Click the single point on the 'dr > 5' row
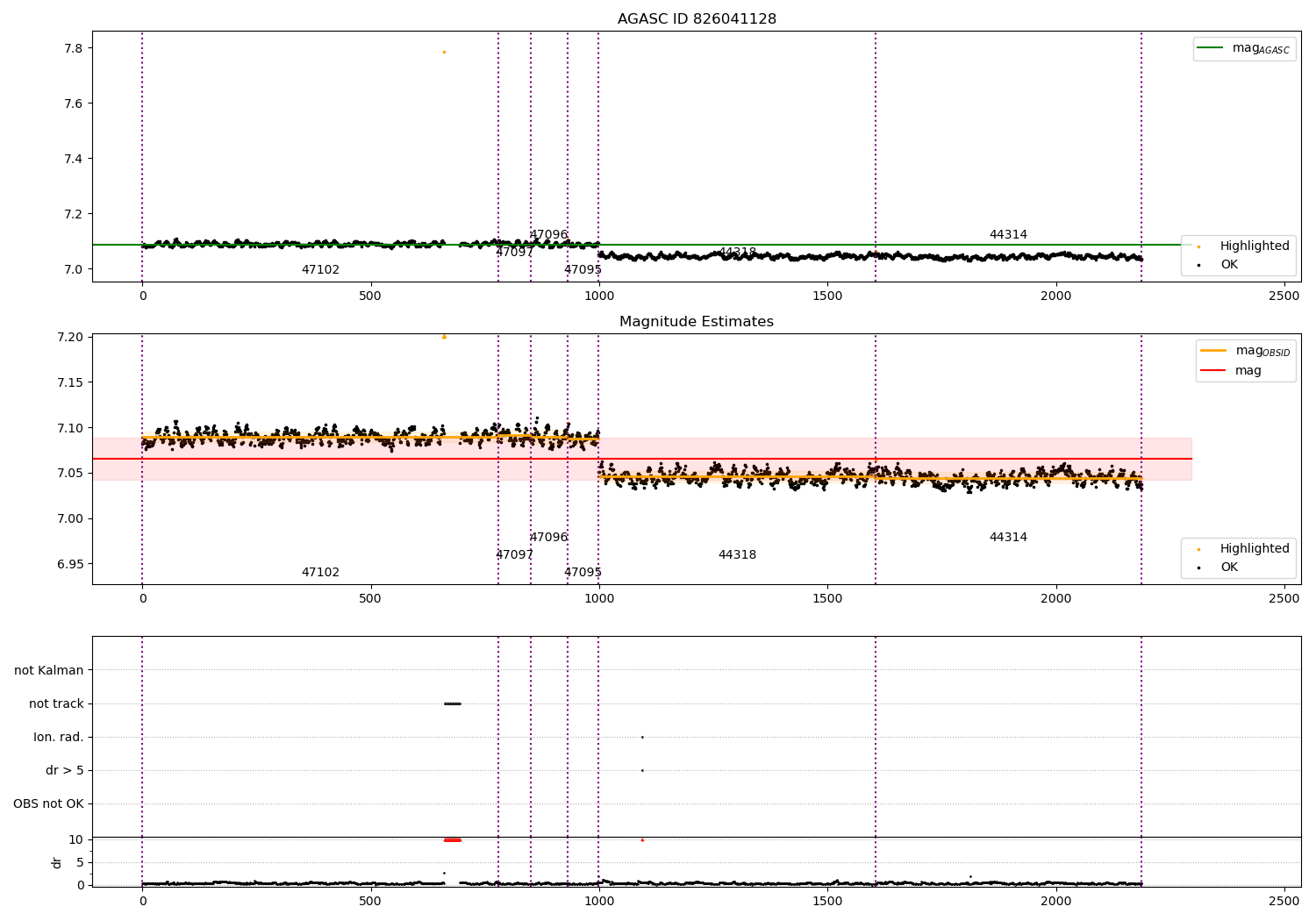The height and width of the screenshot is (921, 1316). coord(642,770)
